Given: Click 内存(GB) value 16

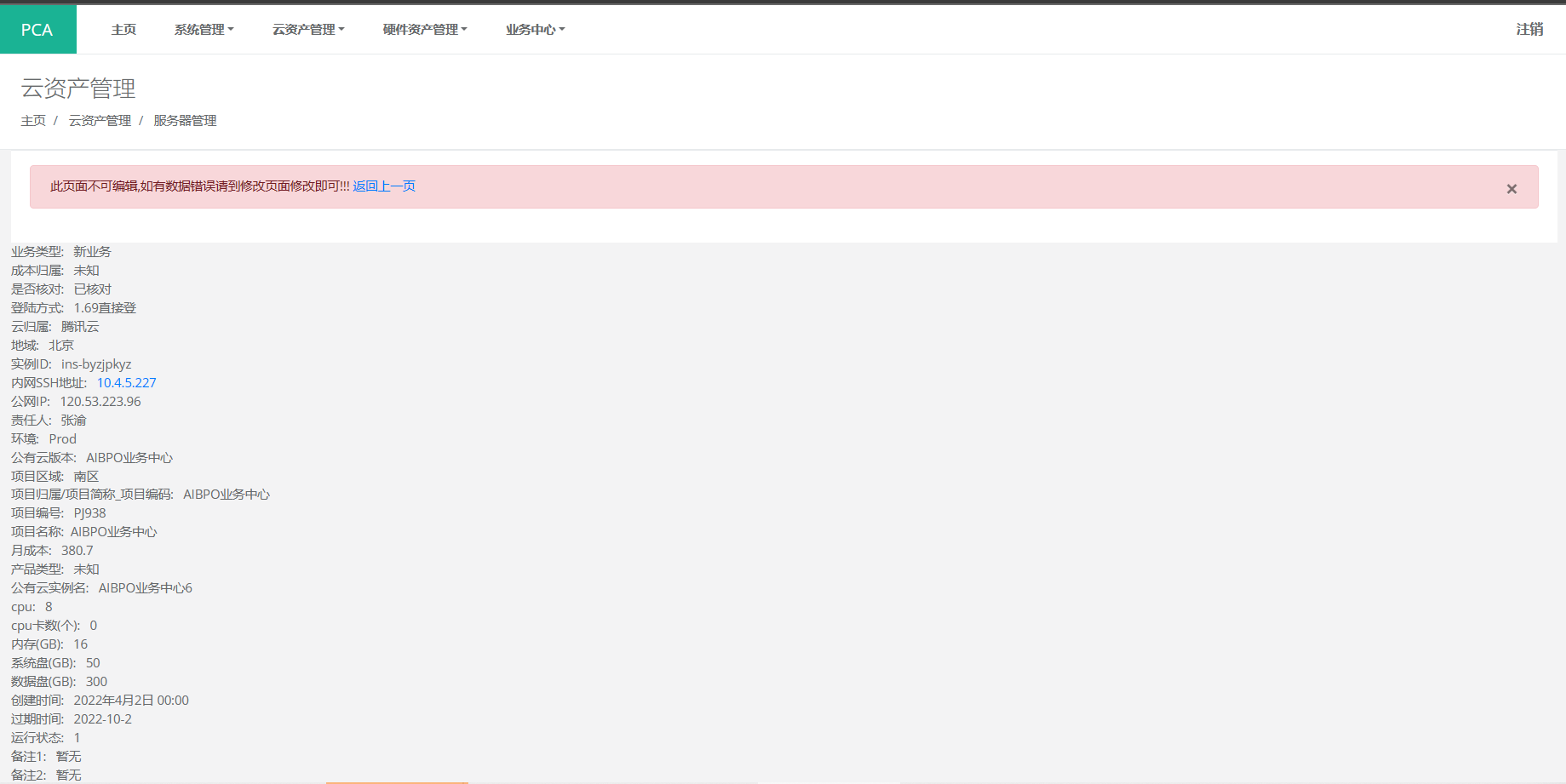Looking at the screenshot, I should [x=80, y=644].
